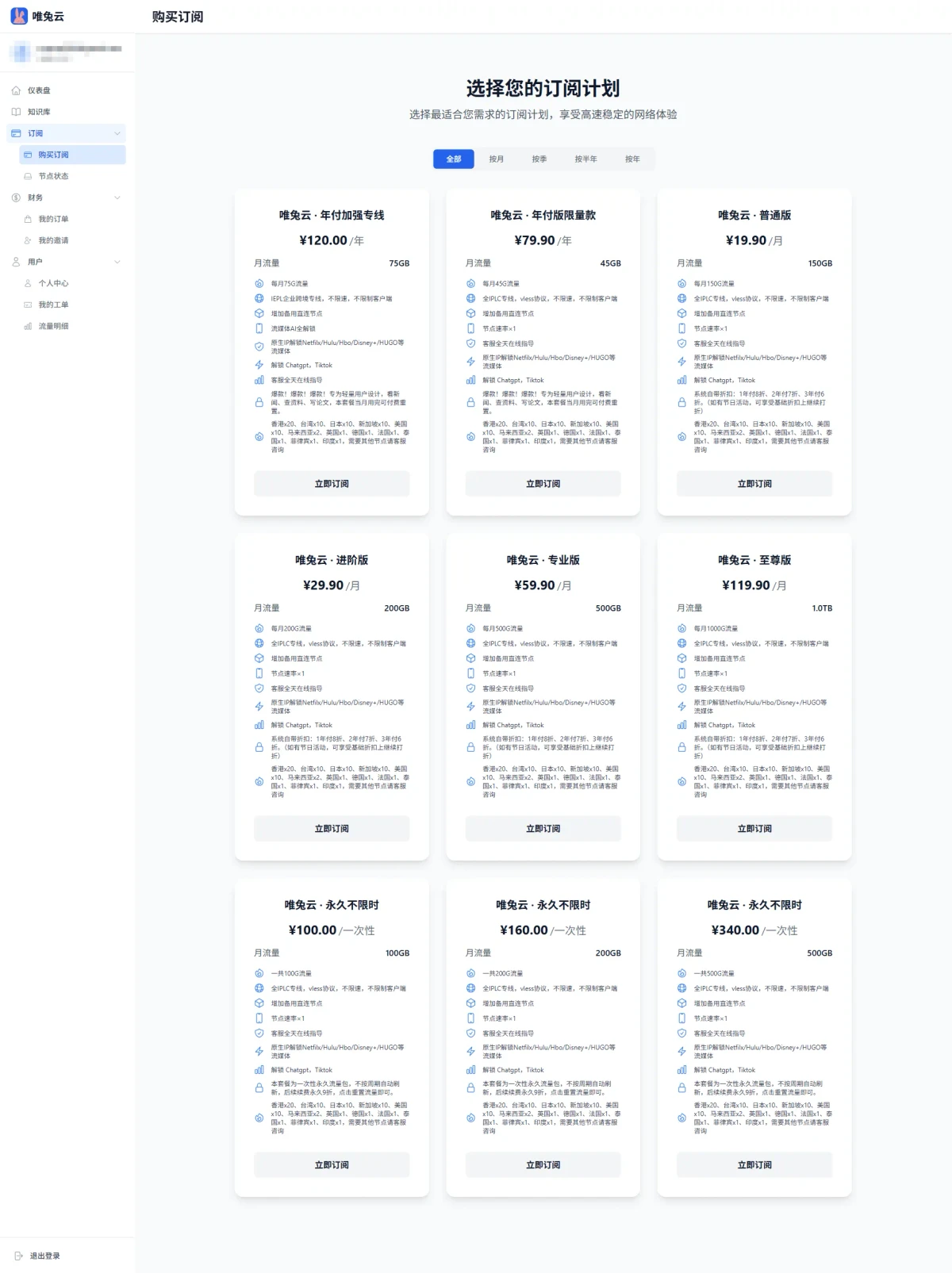Select the 按年 filter tab
This screenshot has height=1273, width=952.
click(x=632, y=159)
